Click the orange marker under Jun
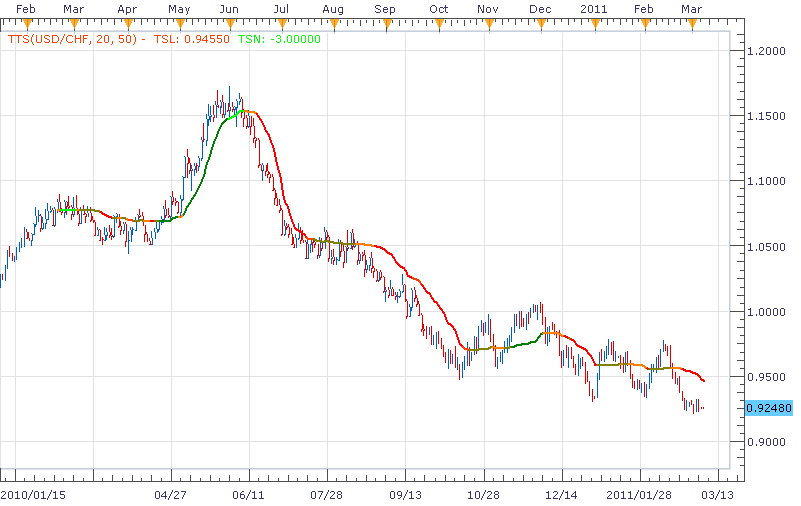 tap(230, 24)
